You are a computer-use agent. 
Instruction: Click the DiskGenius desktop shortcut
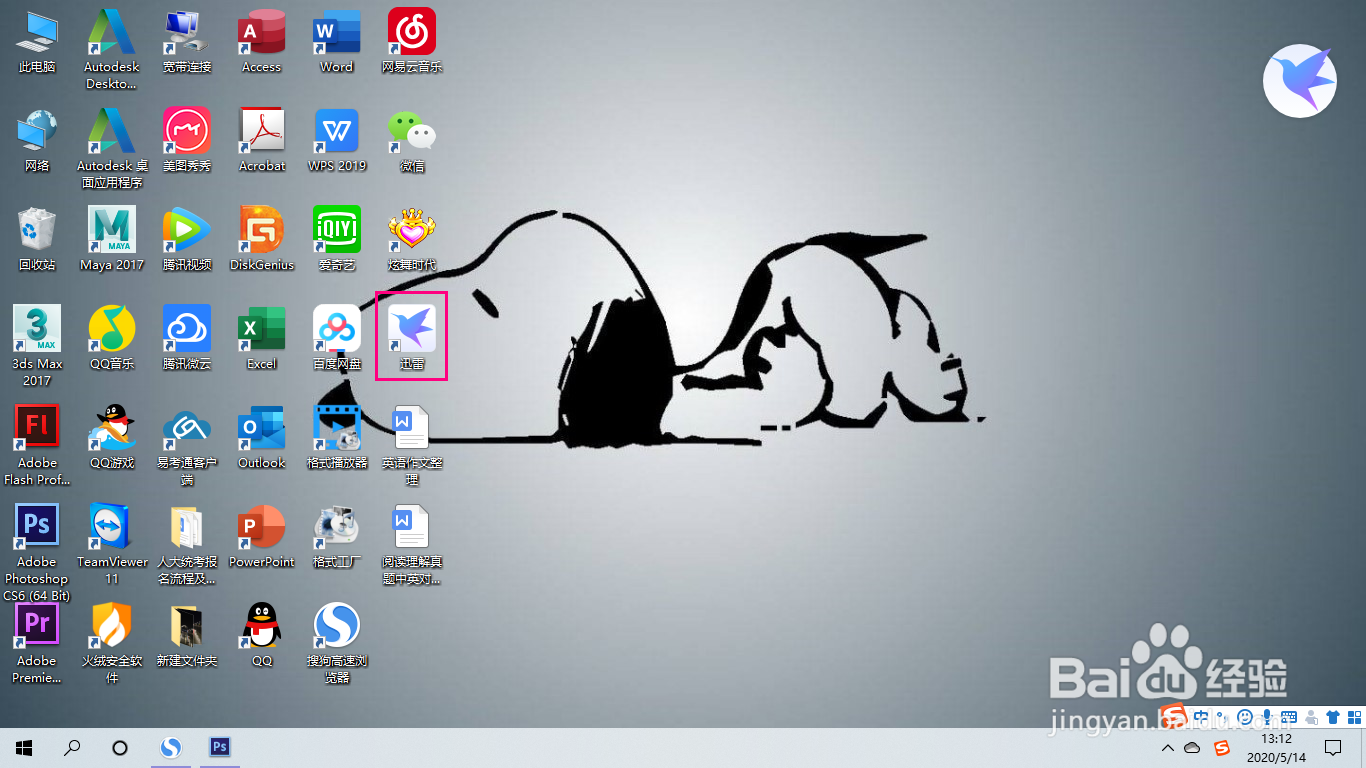(262, 240)
